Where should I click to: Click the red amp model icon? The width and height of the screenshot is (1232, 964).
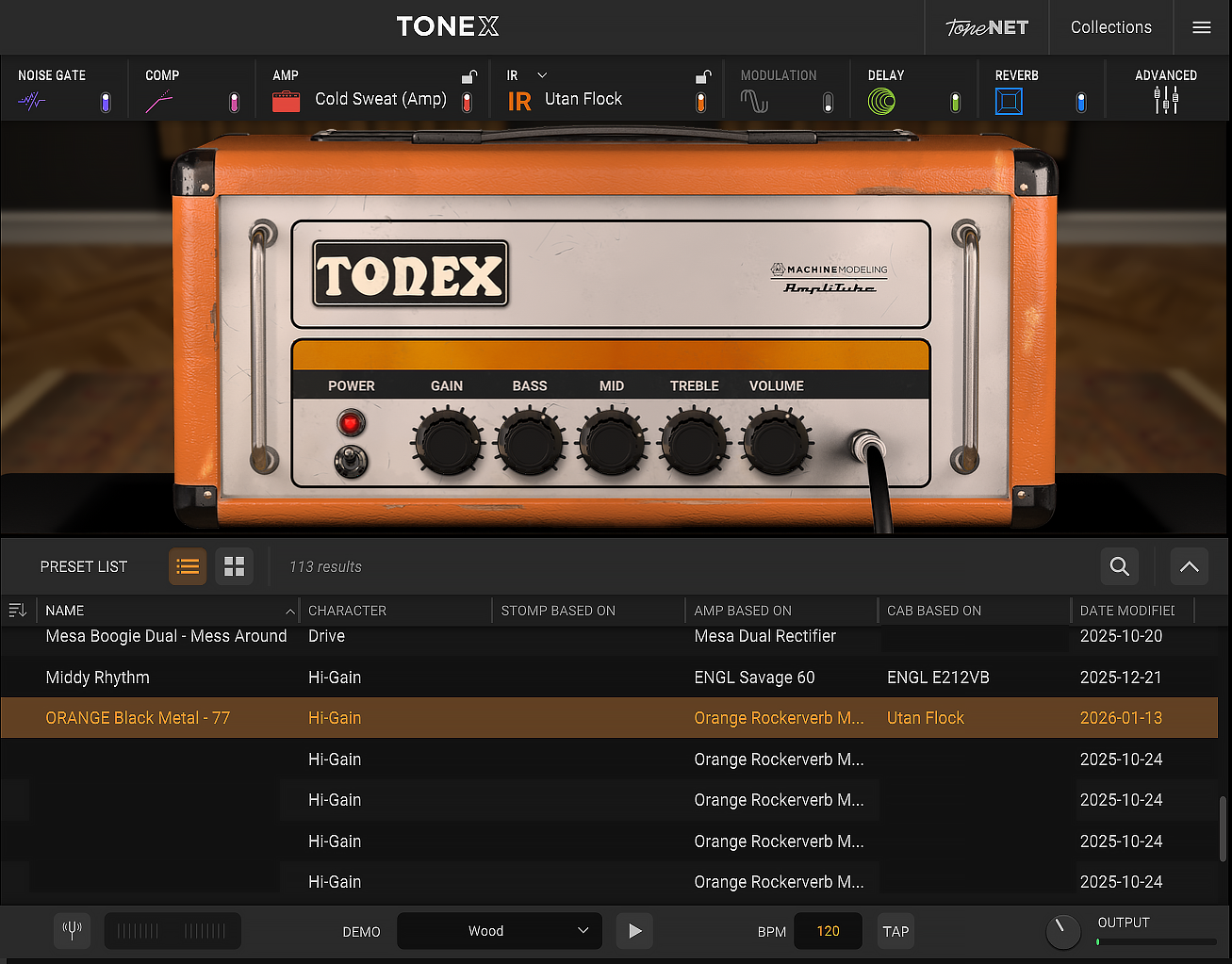(x=286, y=101)
